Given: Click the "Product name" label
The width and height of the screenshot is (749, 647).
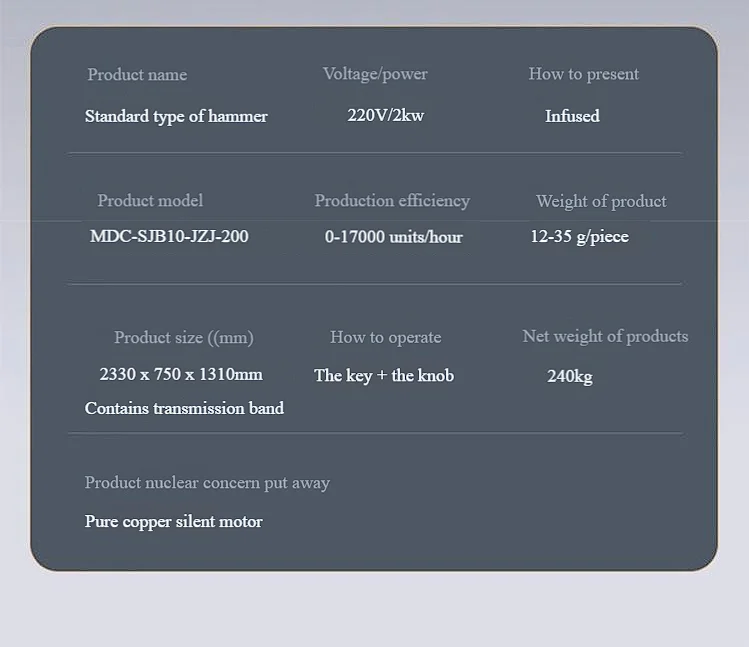Looking at the screenshot, I should (x=137, y=75).
